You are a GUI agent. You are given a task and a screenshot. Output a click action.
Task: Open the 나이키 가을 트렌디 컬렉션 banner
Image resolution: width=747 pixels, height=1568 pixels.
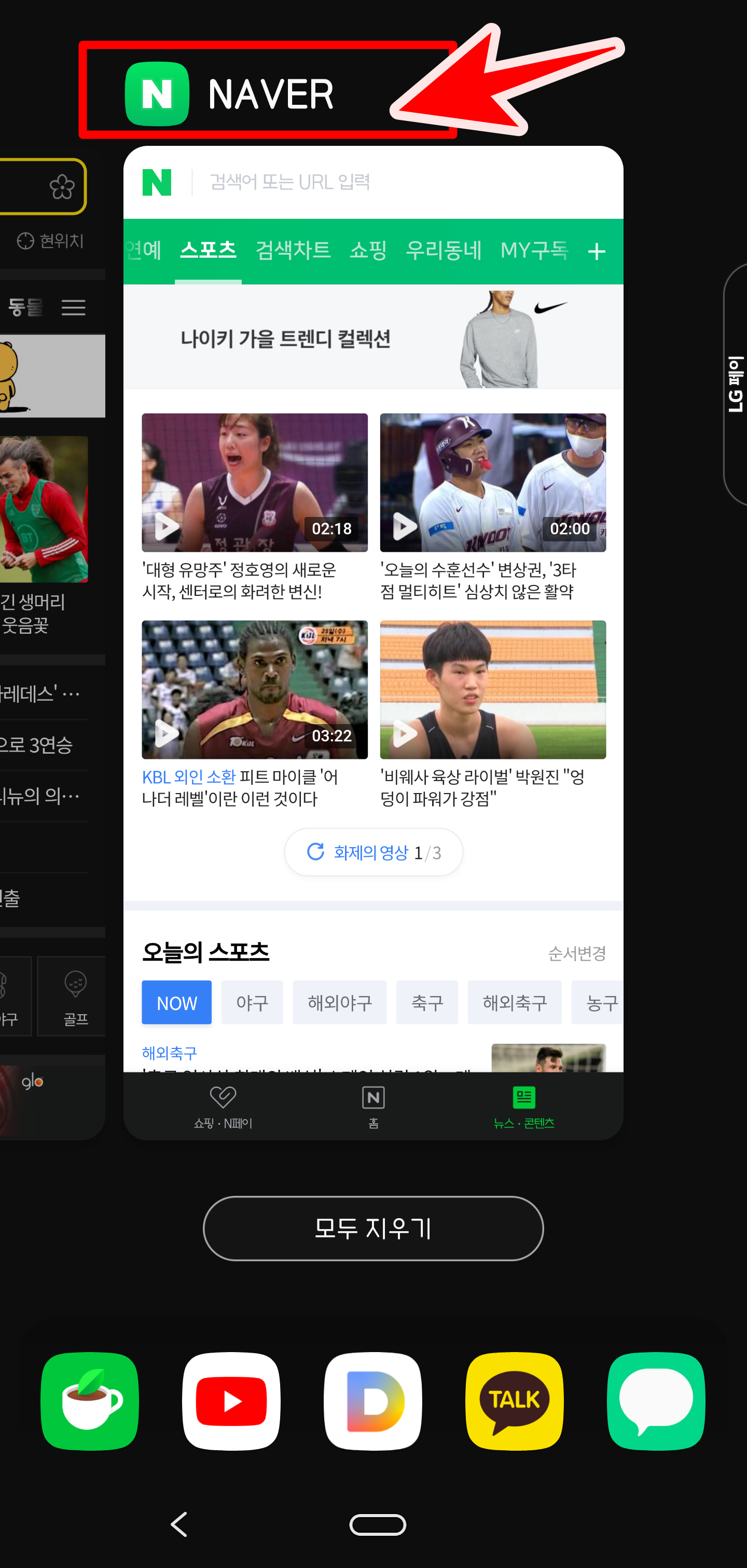tap(373, 337)
